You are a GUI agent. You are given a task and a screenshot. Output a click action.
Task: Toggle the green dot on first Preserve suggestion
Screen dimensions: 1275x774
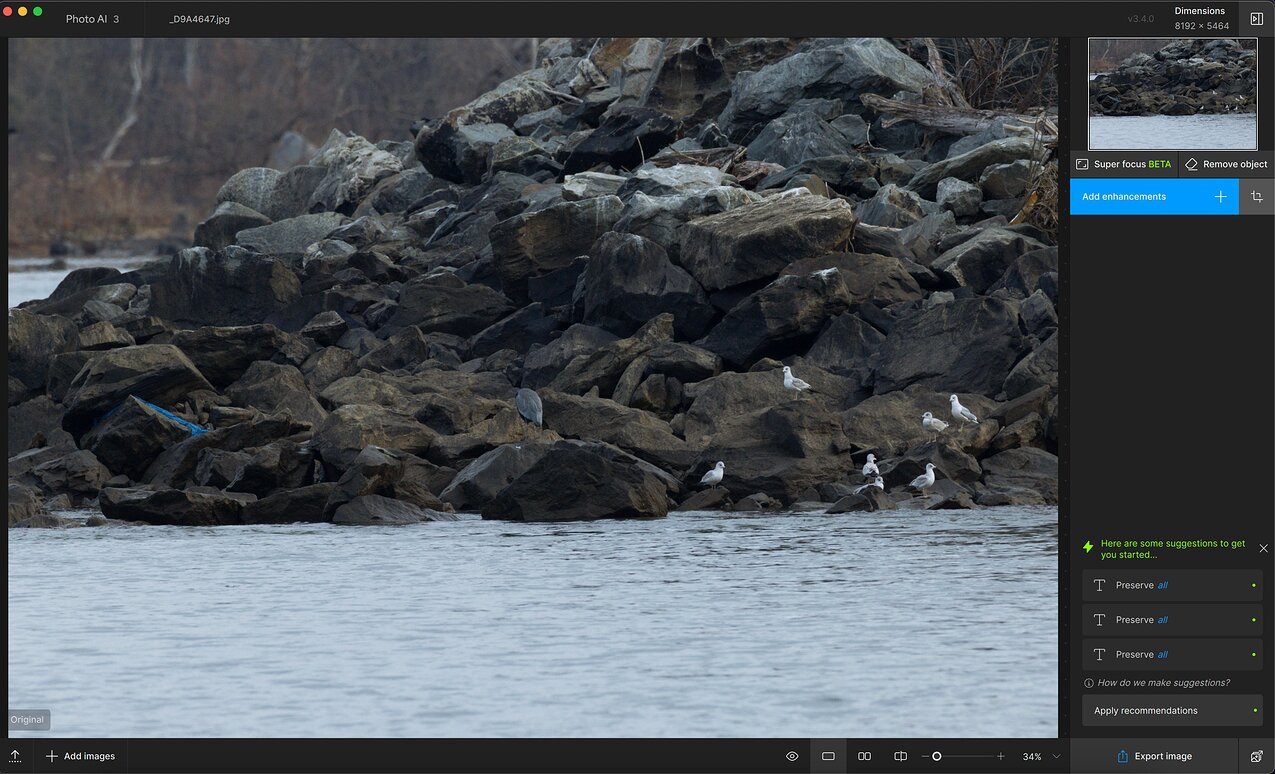[1251, 585]
